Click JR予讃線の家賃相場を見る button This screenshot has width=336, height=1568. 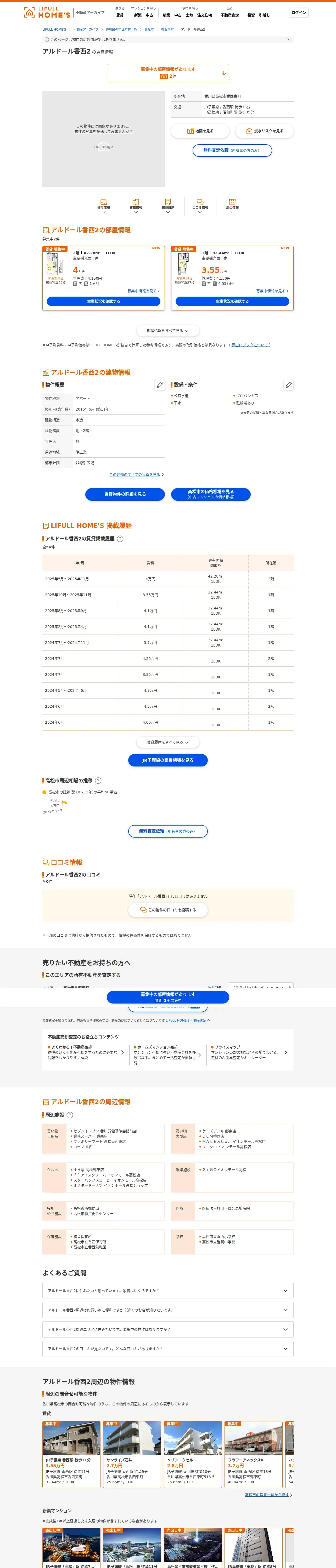pos(168,760)
